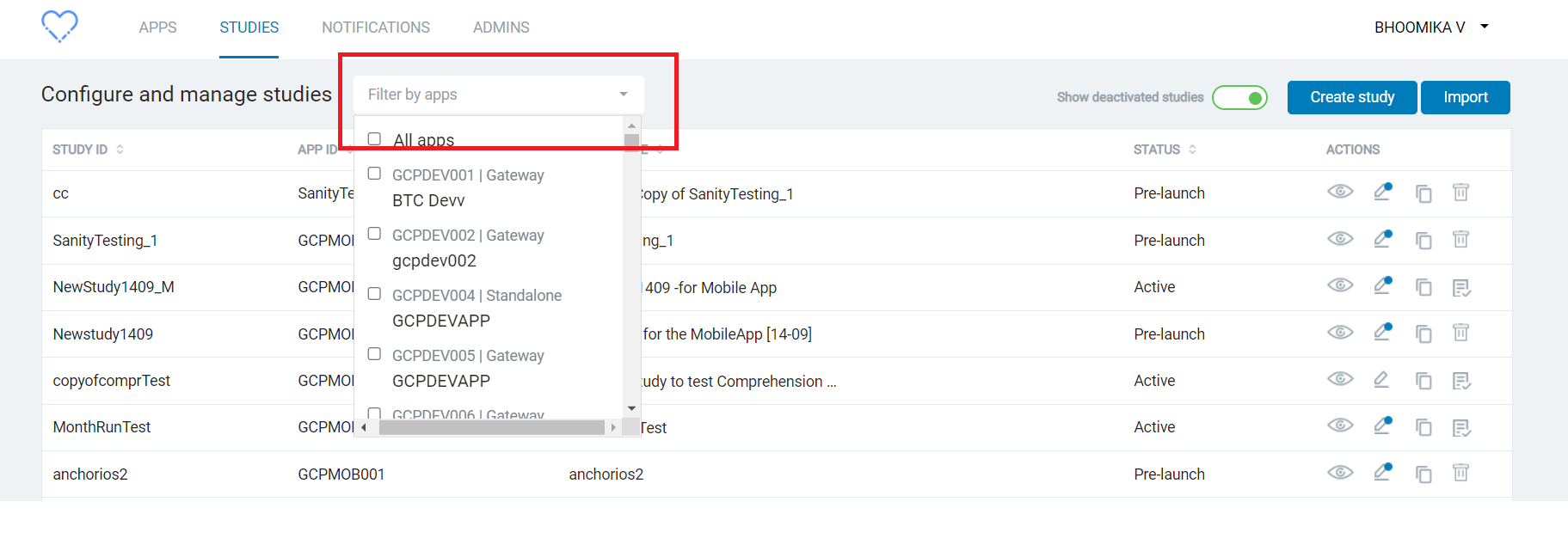The image size is (1568, 557).
Task: Switch to the STUDIES tab
Action: tap(249, 28)
